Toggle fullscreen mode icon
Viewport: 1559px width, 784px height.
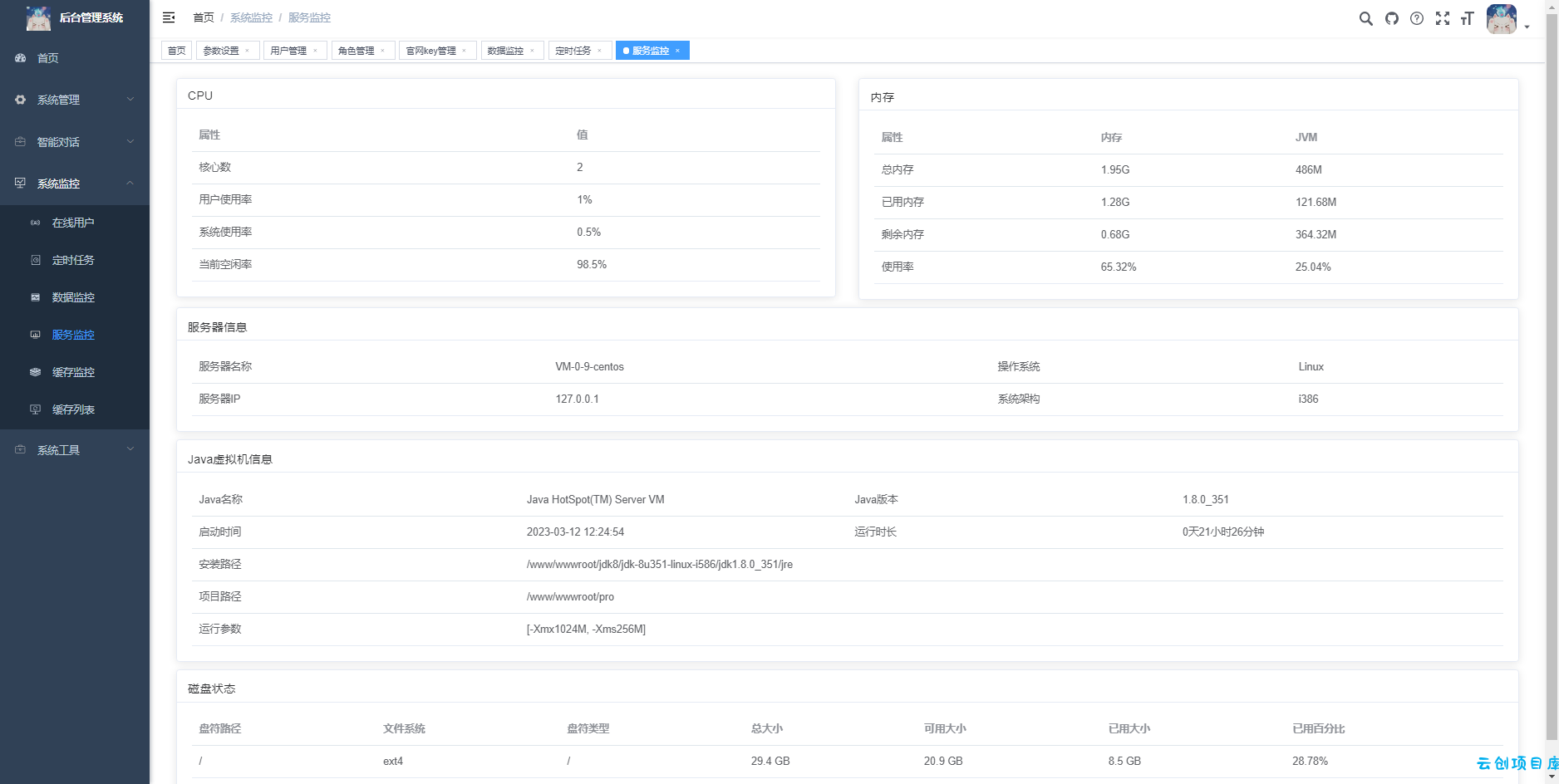(x=1443, y=18)
